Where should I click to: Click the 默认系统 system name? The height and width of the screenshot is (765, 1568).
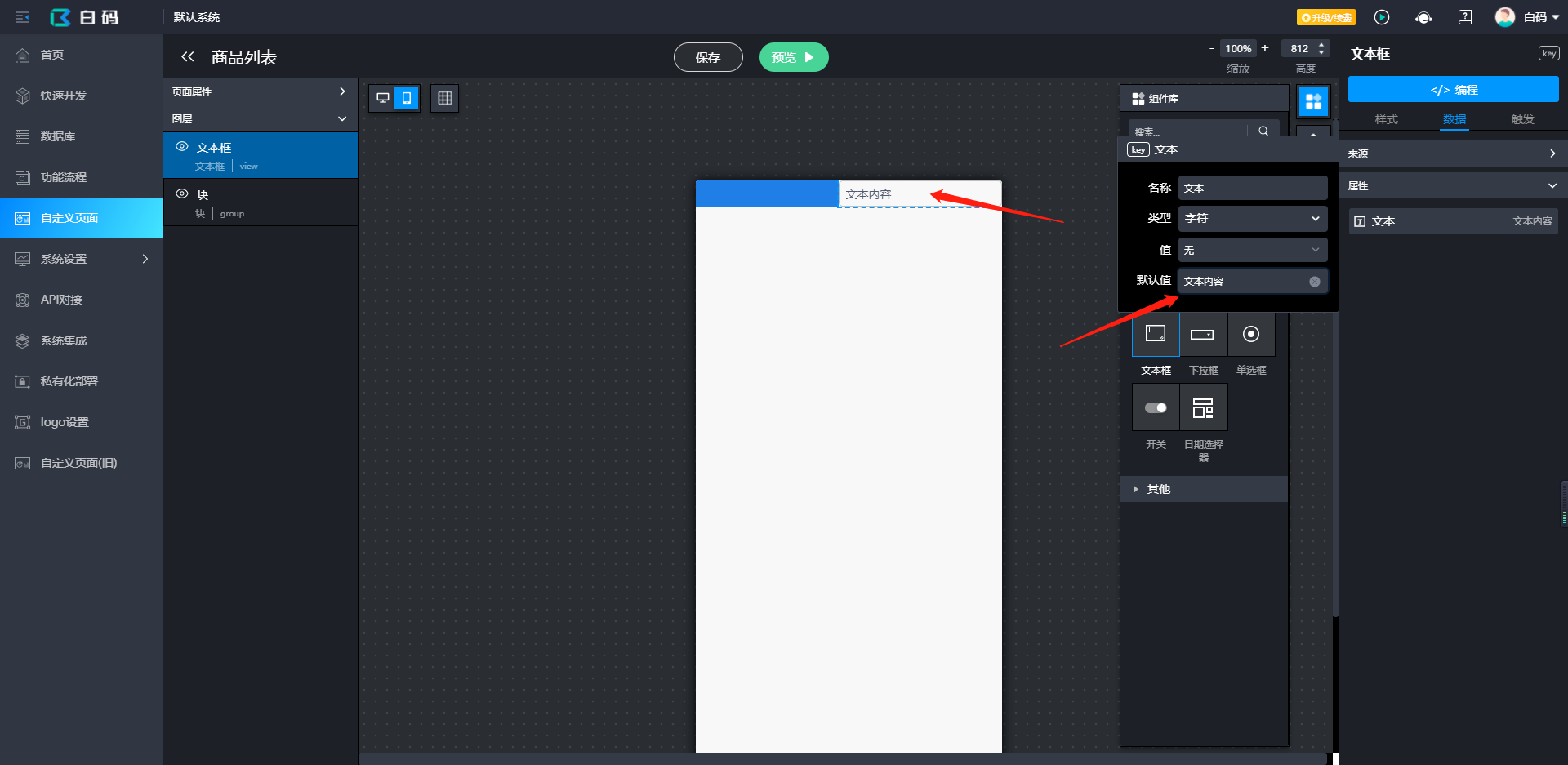pyautogui.click(x=197, y=17)
